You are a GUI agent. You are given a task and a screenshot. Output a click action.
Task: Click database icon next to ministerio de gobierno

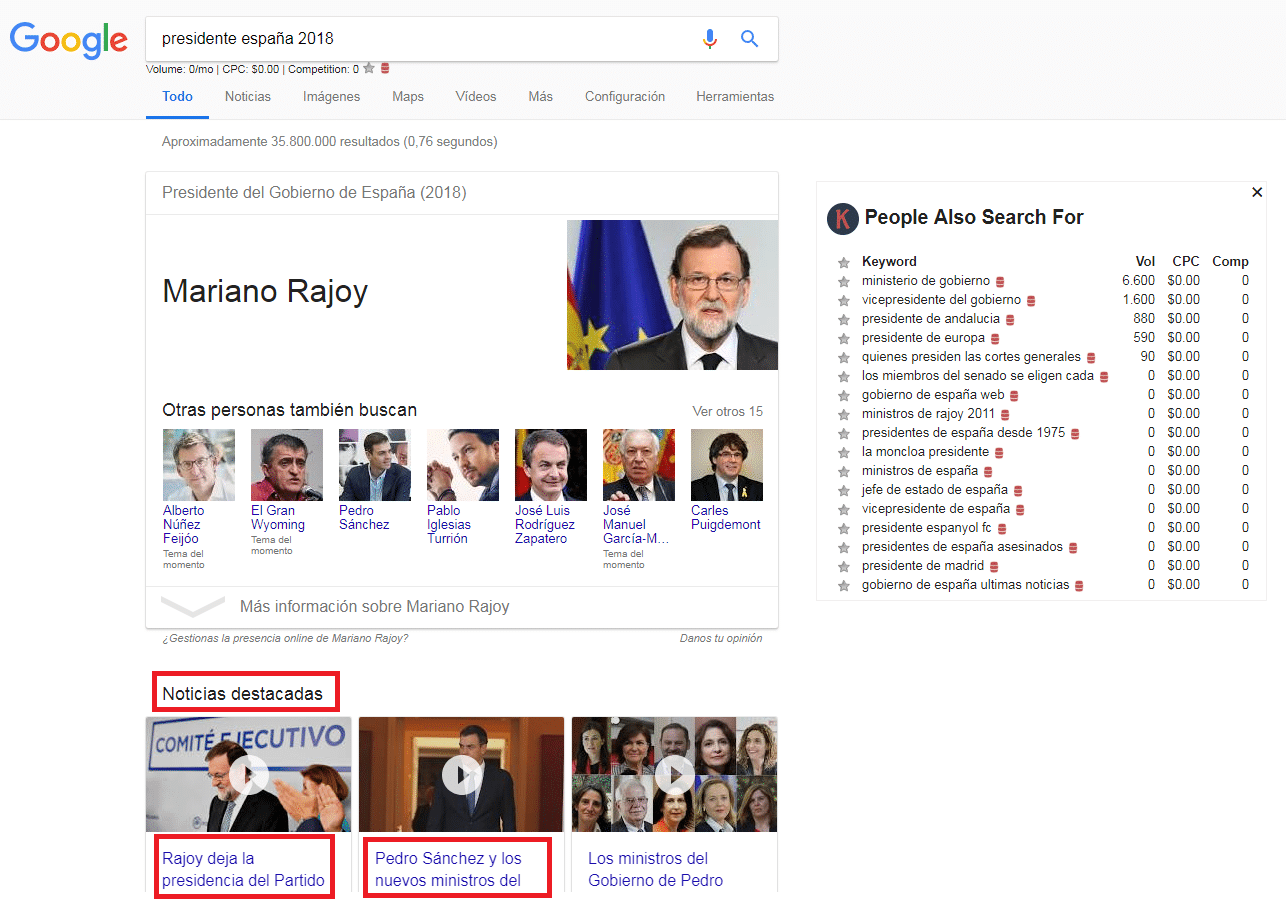click(x=999, y=282)
